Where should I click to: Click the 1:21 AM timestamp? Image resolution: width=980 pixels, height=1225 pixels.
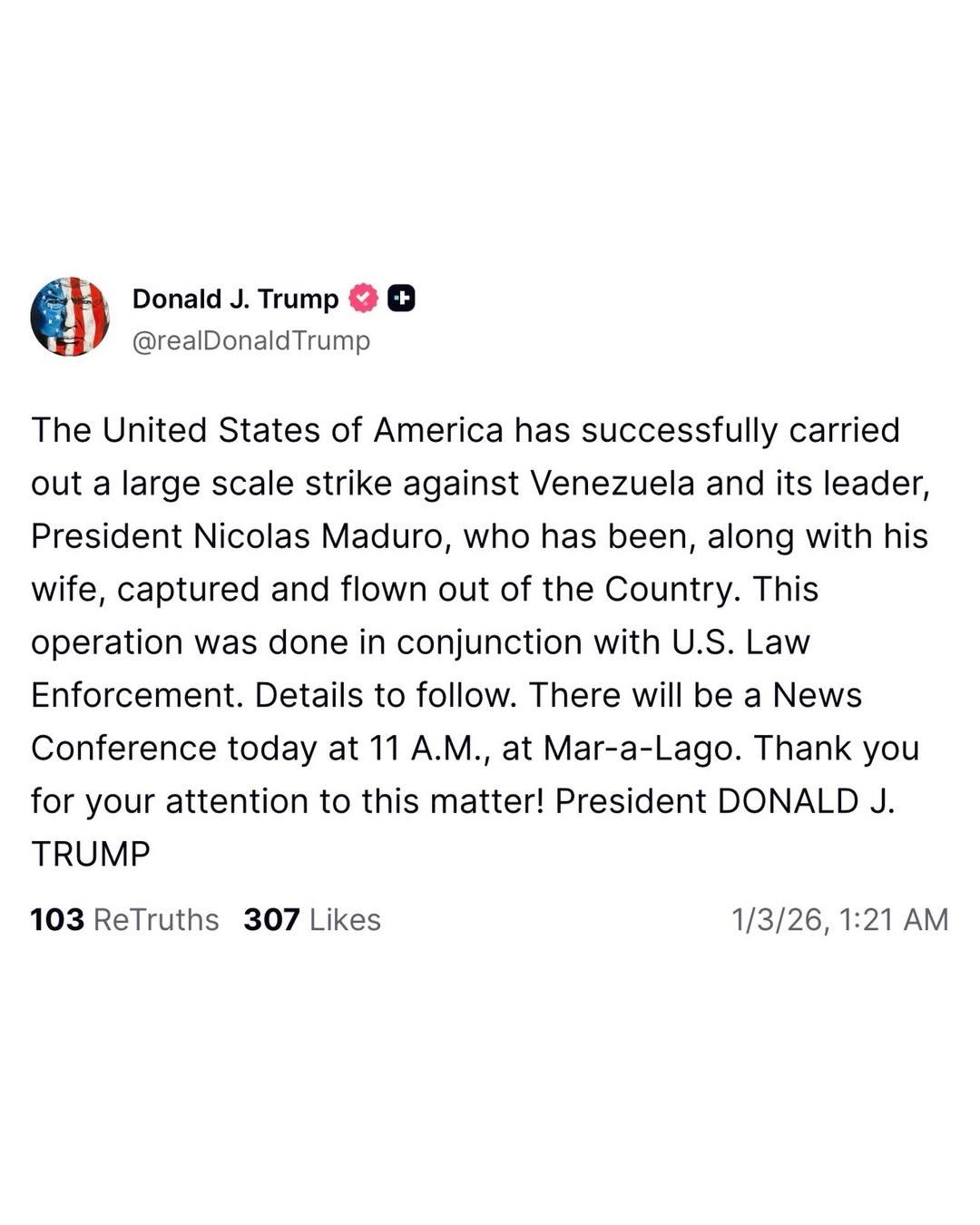point(895,919)
